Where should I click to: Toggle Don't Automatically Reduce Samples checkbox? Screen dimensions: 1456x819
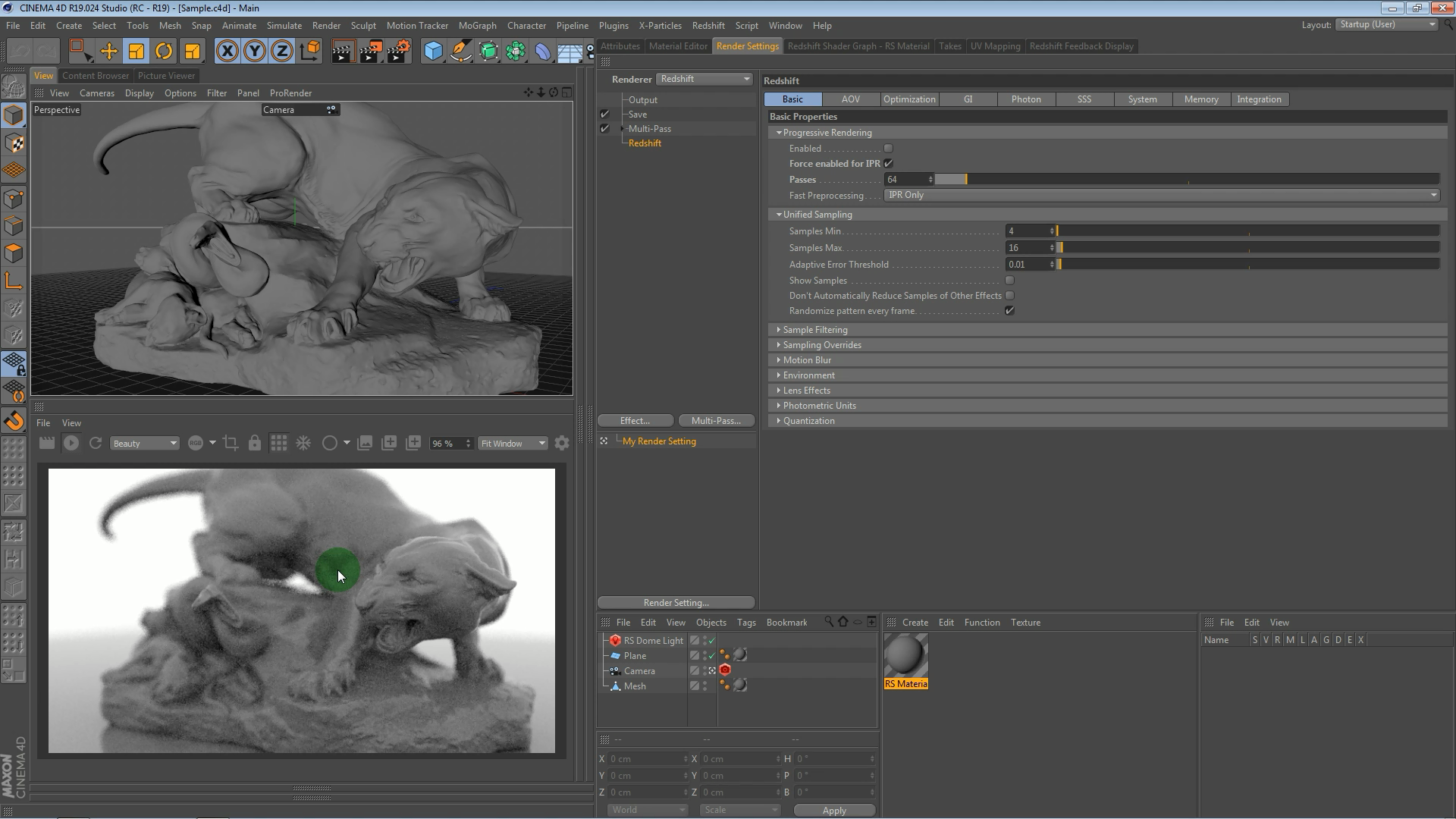tap(1009, 296)
